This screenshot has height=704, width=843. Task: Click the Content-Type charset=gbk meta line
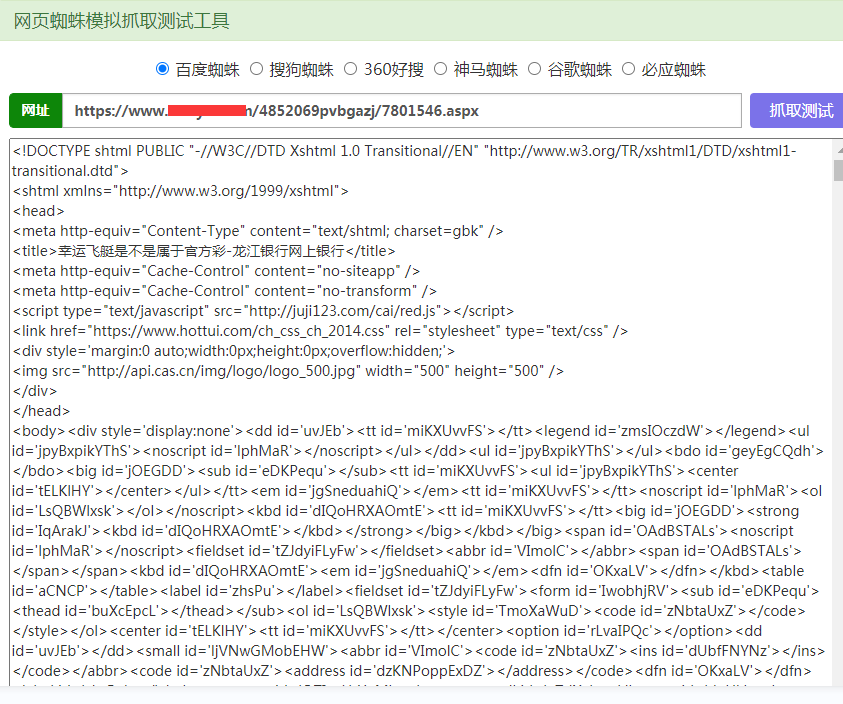(258, 231)
